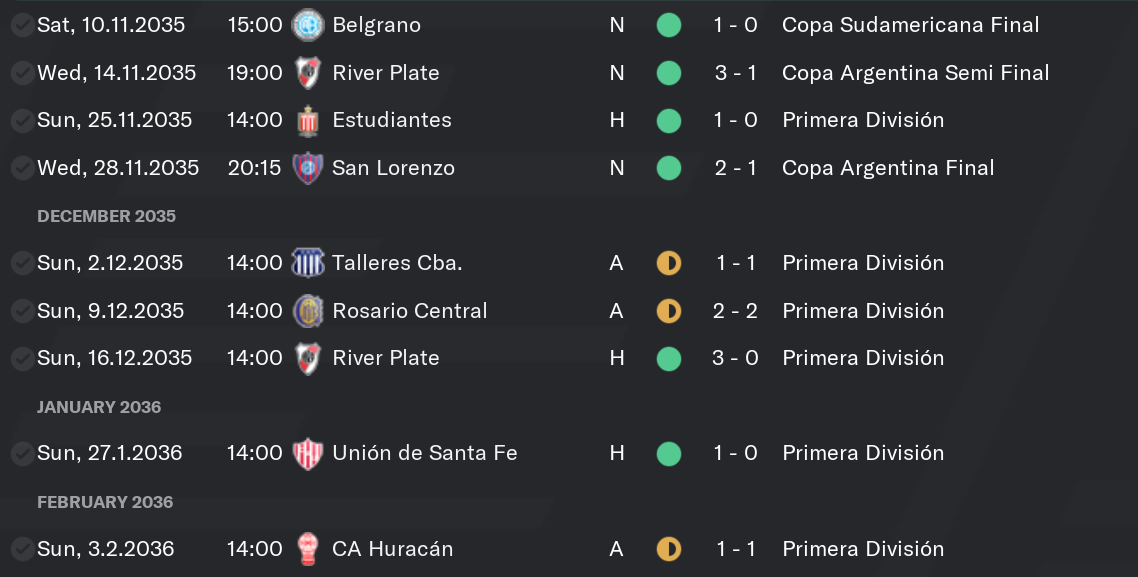
Task: Toggle the checkmark beside Sat, 10.11.2035
Action: point(22,25)
